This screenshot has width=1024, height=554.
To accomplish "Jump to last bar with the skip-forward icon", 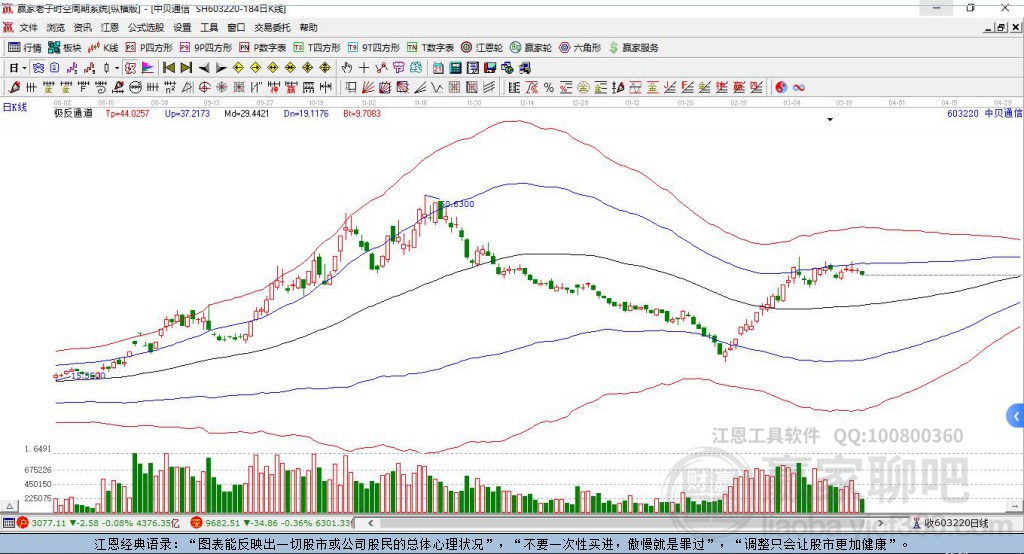I will pyautogui.click(x=186, y=68).
